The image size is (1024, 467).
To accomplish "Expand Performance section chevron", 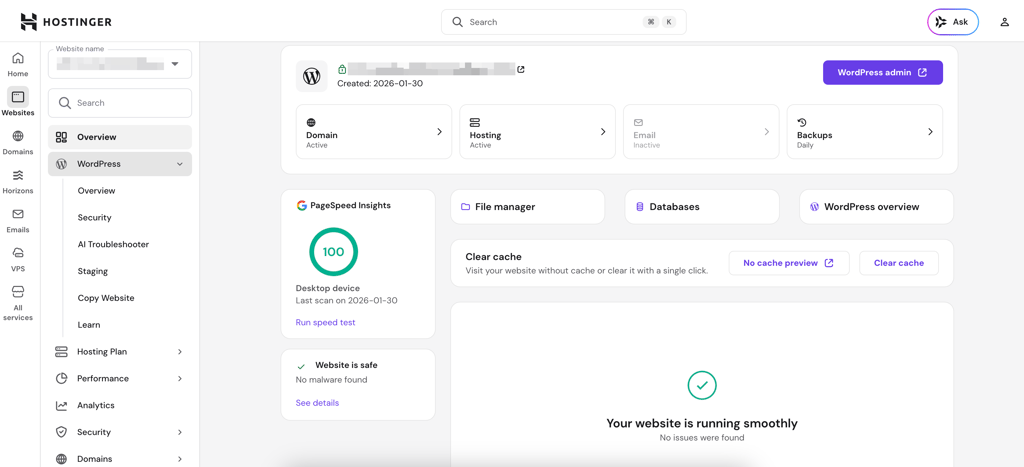I will click(x=180, y=378).
